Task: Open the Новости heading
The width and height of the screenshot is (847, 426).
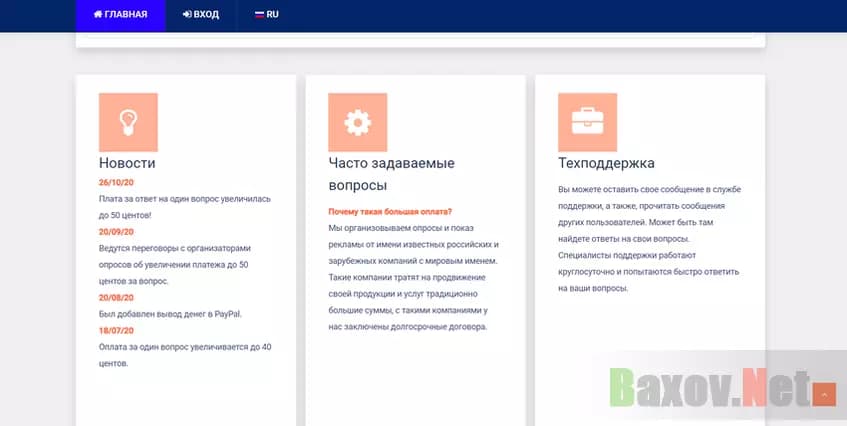Action: 127,163
